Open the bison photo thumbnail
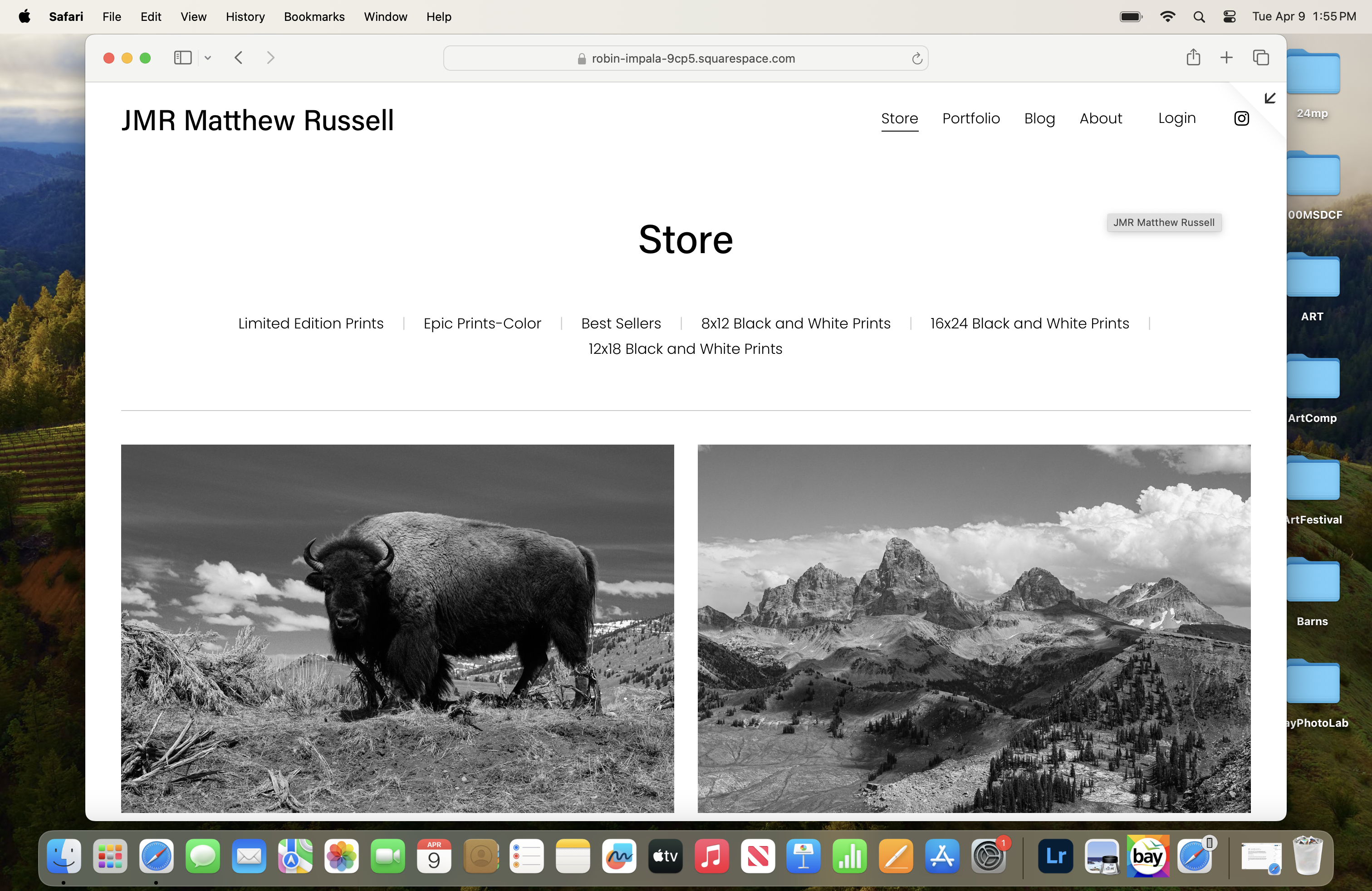The image size is (1372, 891). 397,628
